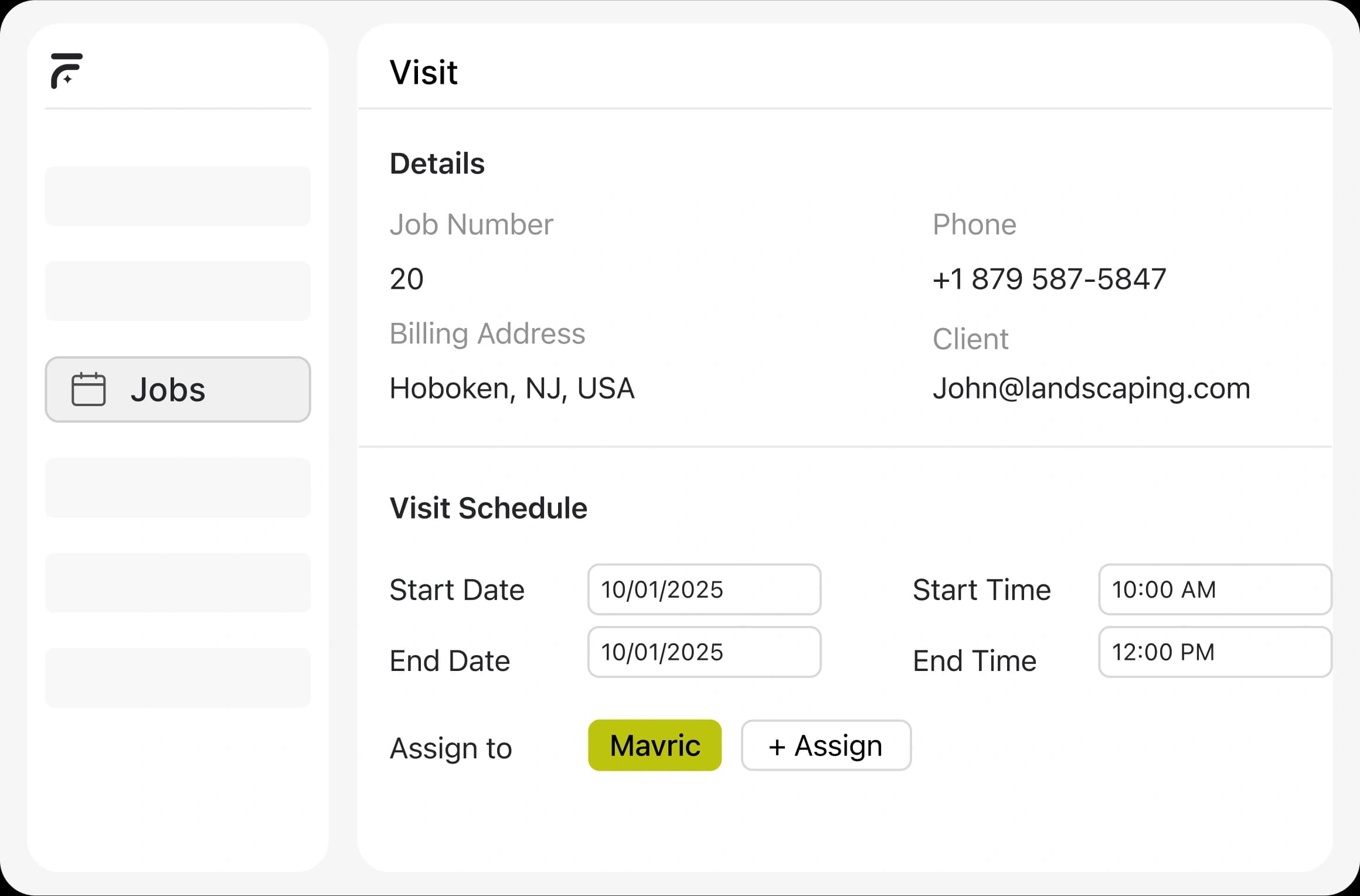Open the End Time 12:00 PM field
The image size is (1360, 896).
[1214, 652]
